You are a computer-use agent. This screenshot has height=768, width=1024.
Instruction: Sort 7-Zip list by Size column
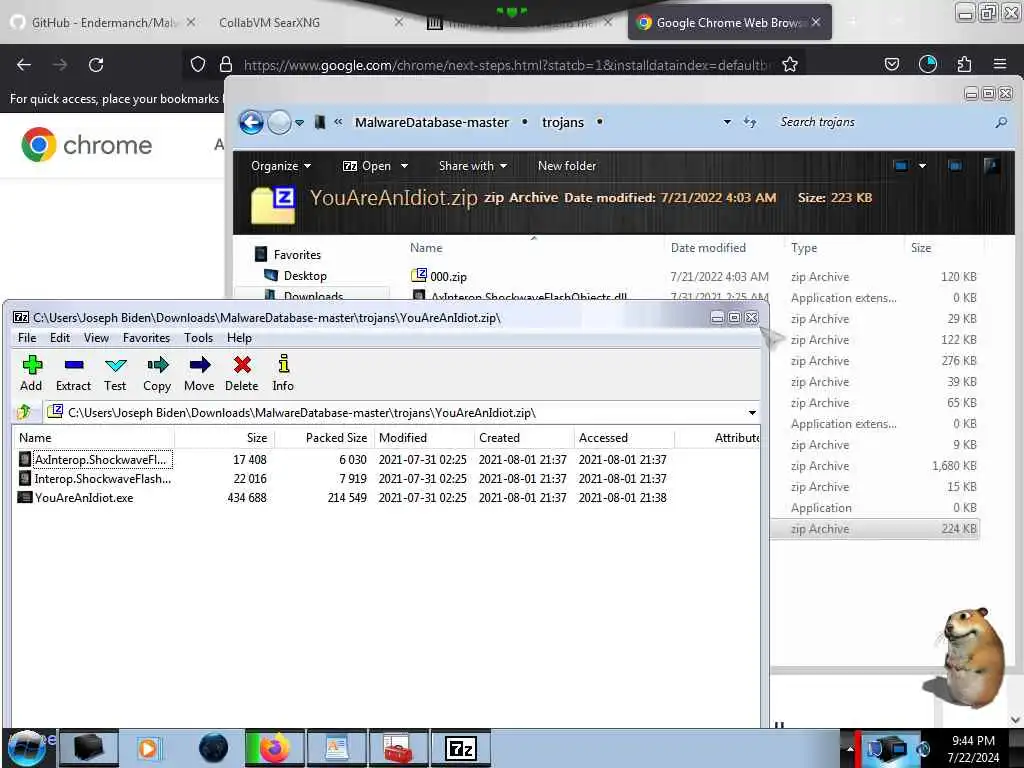pos(257,438)
